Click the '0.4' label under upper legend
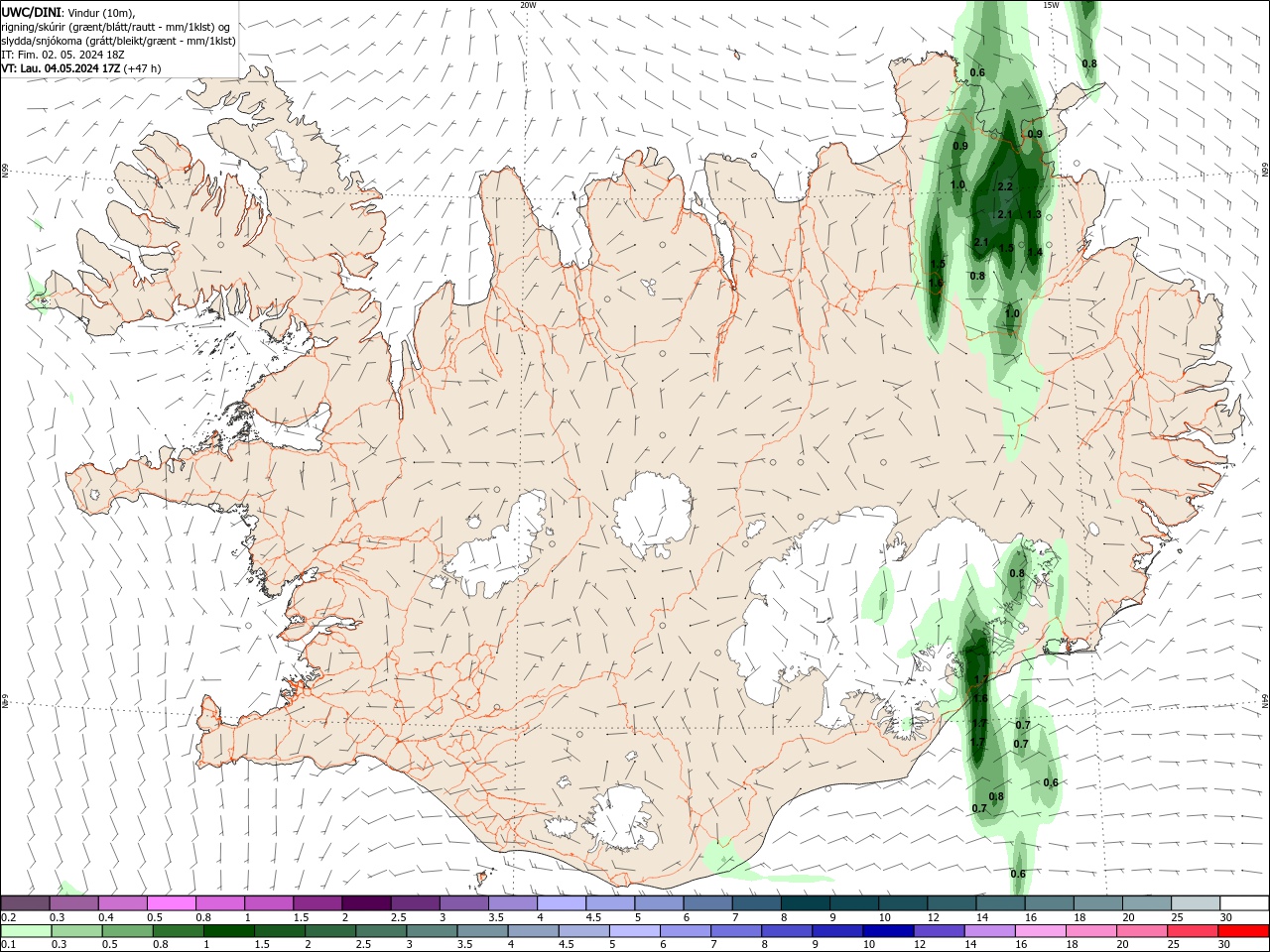1270x952 pixels. coord(106,917)
